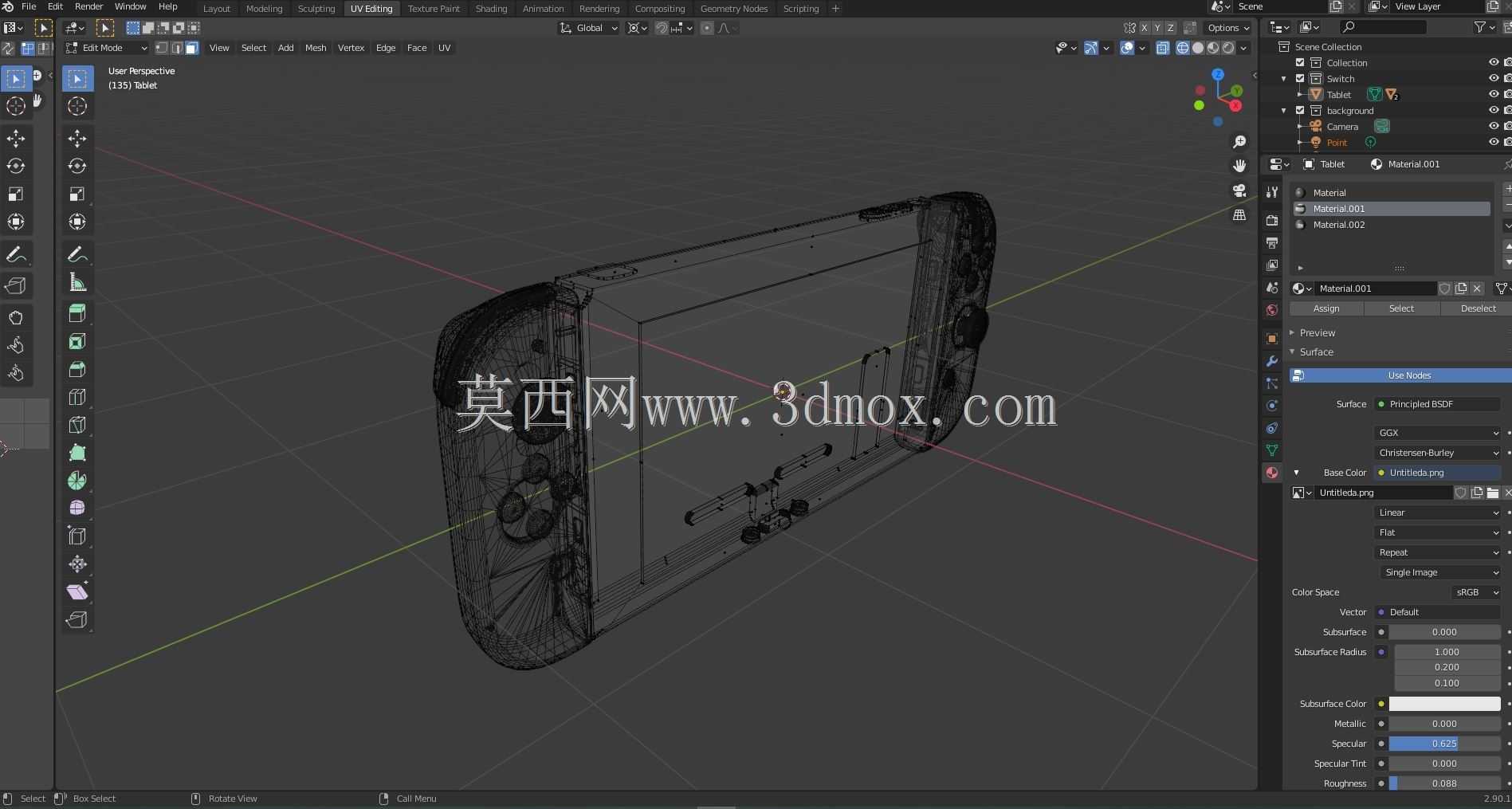Choose the Extrude Region tool
The height and width of the screenshot is (809, 1512).
pyautogui.click(x=77, y=313)
